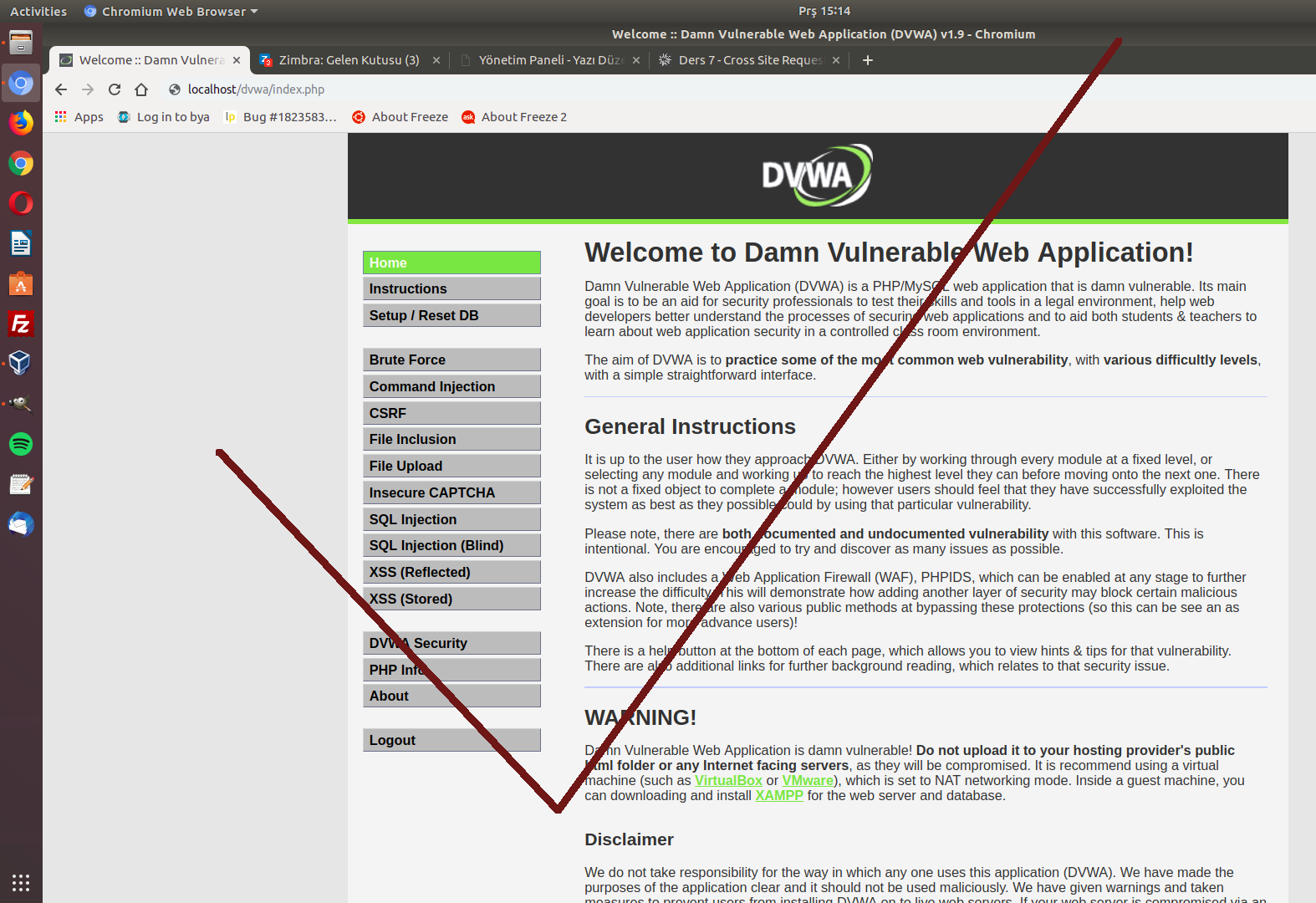The width and height of the screenshot is (1316, 903).
Task: Launch Spotify from the dock
Action: click(x=21, y=444)
